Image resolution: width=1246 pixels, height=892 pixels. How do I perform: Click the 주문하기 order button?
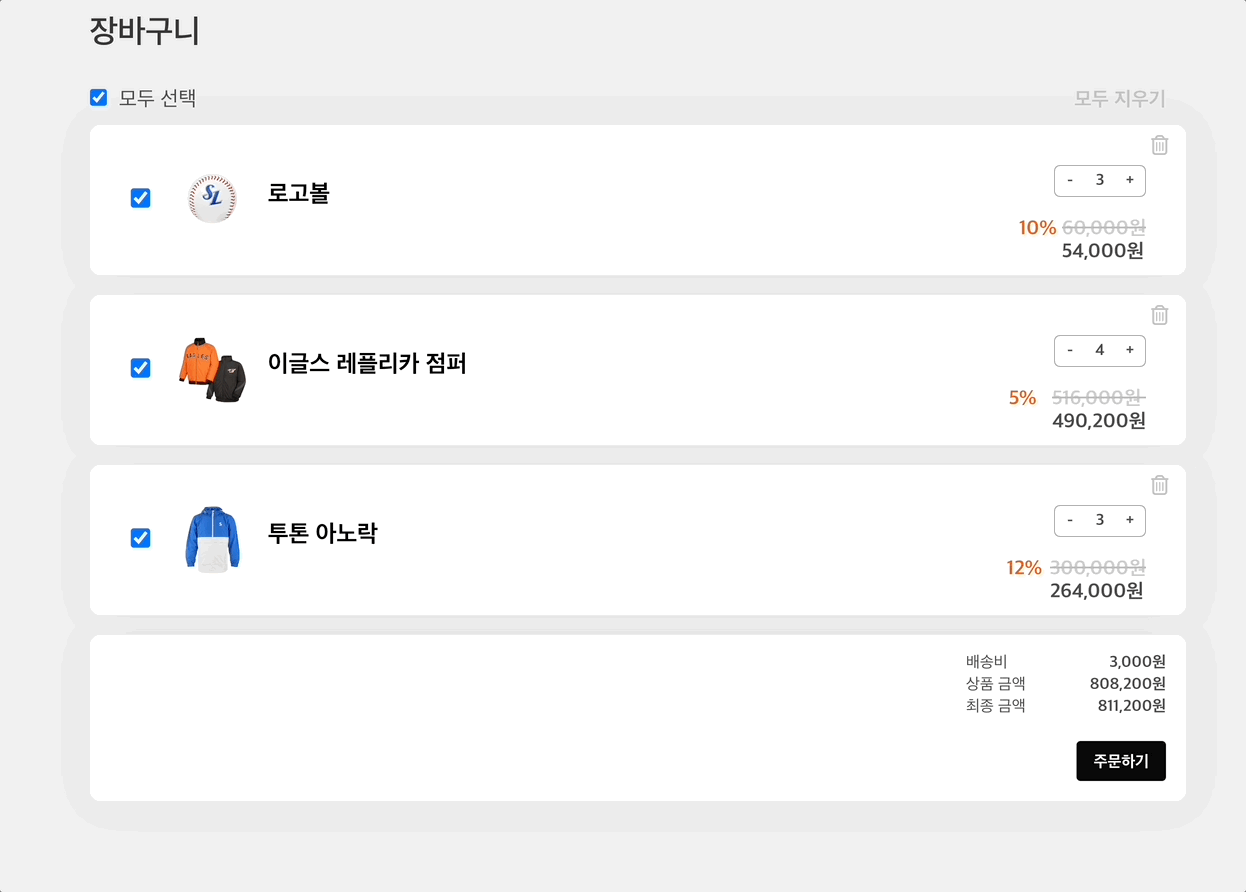click(1120, 761)
